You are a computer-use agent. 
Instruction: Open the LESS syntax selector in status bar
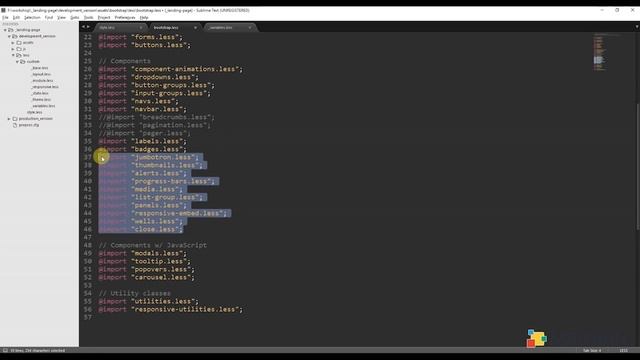pyautogui.click(x=623, y=350)
